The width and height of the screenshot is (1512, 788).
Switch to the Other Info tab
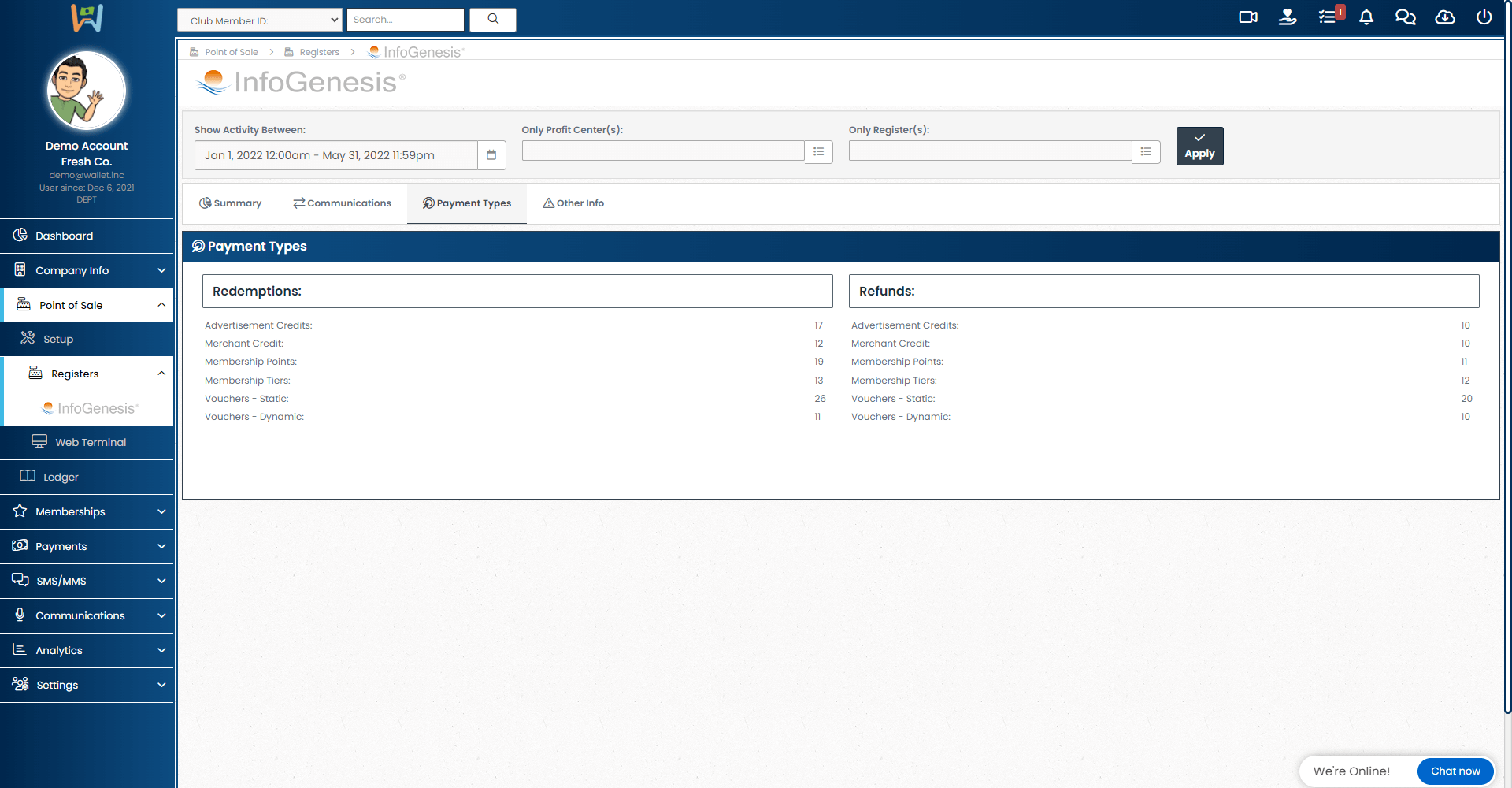tap(573, 203)
